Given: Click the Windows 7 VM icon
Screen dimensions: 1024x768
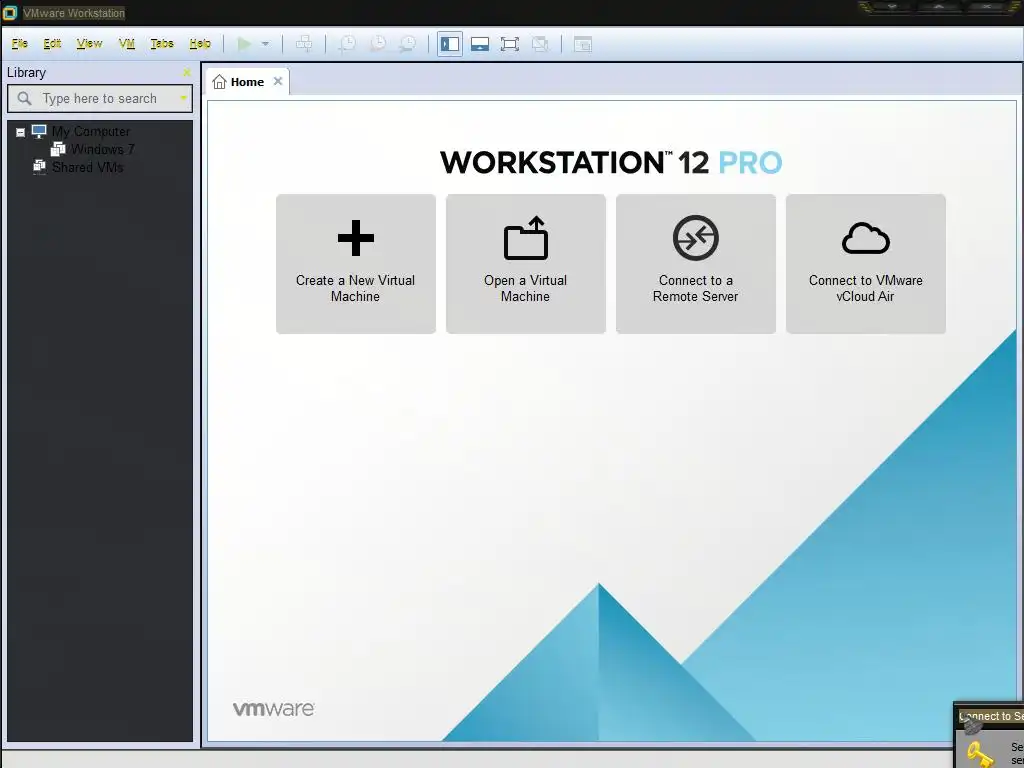Looking at the screenshot, I should point(58,150).
